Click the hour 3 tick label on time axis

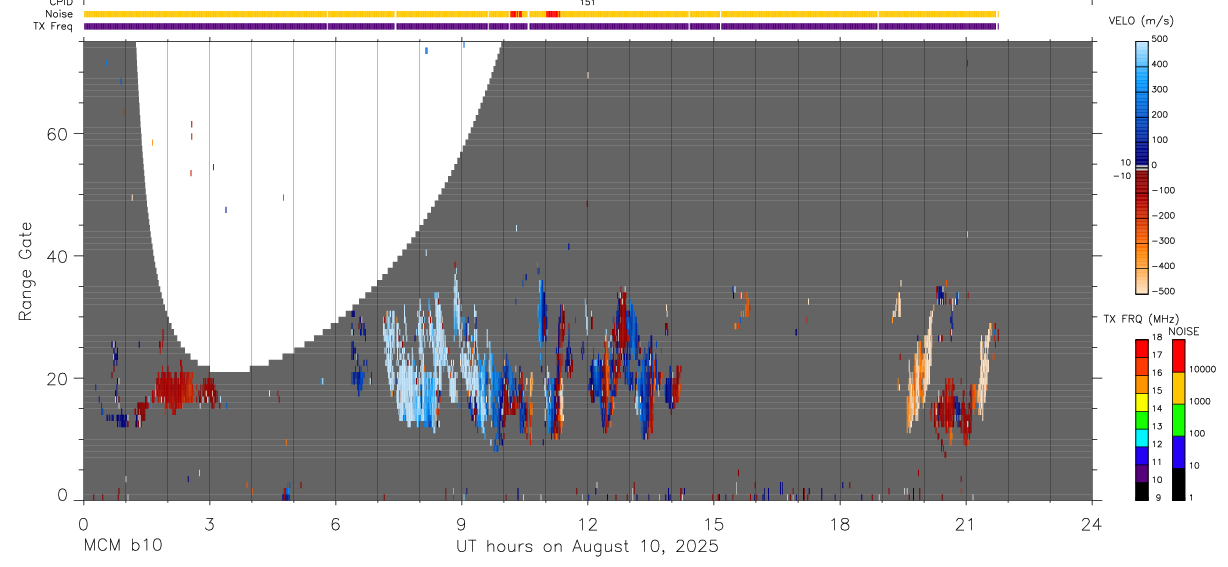[x=209, y=523]
